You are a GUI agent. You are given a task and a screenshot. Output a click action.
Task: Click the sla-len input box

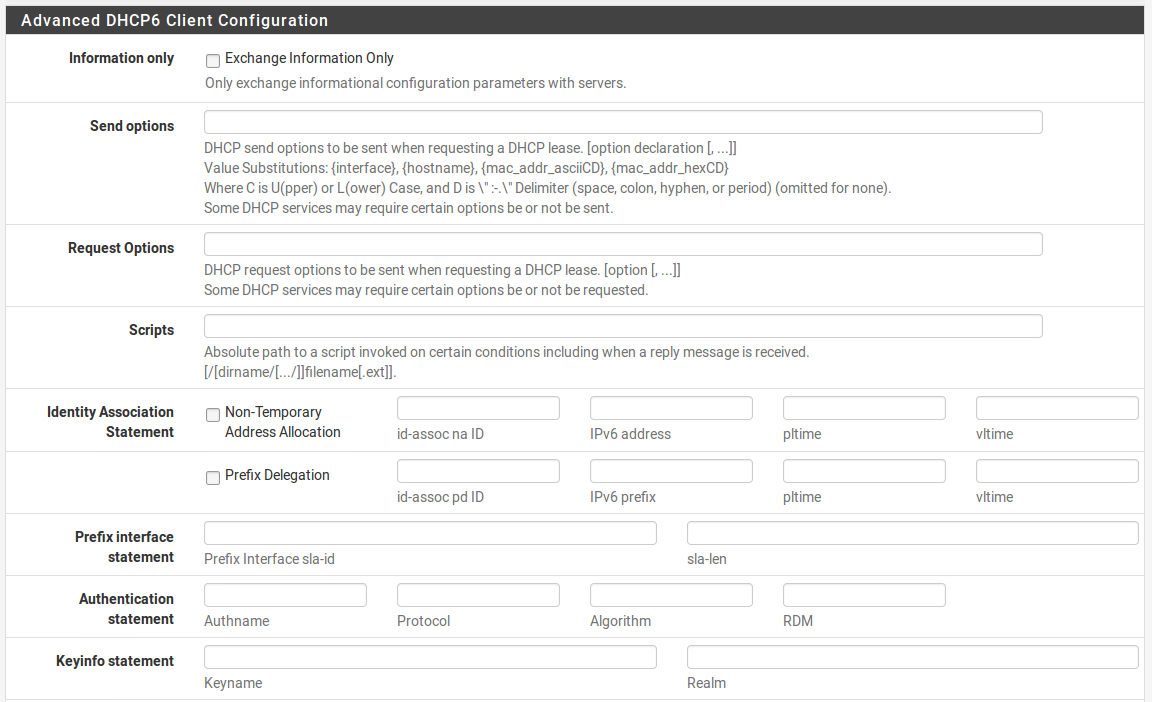point(912,533)
